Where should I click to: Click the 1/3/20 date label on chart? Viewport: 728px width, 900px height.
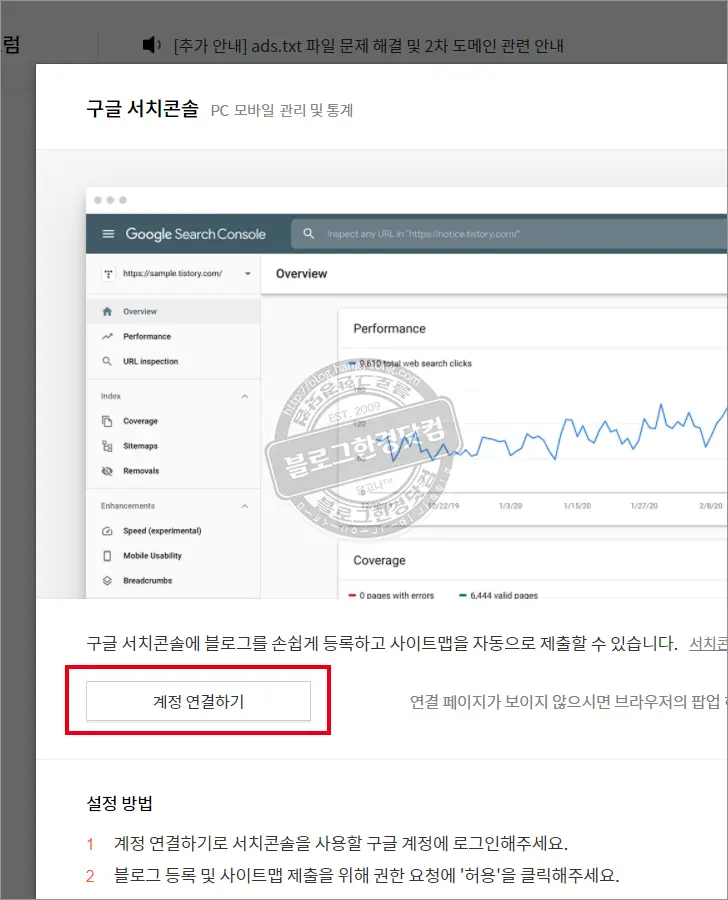click(510, 506)
